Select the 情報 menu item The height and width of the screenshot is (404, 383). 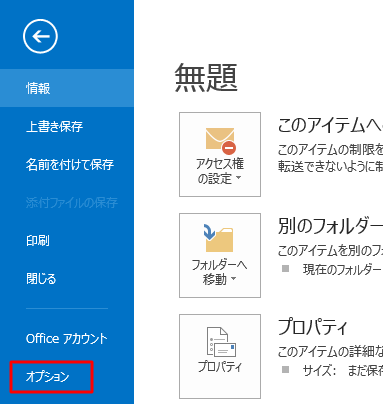coord(67,88)
